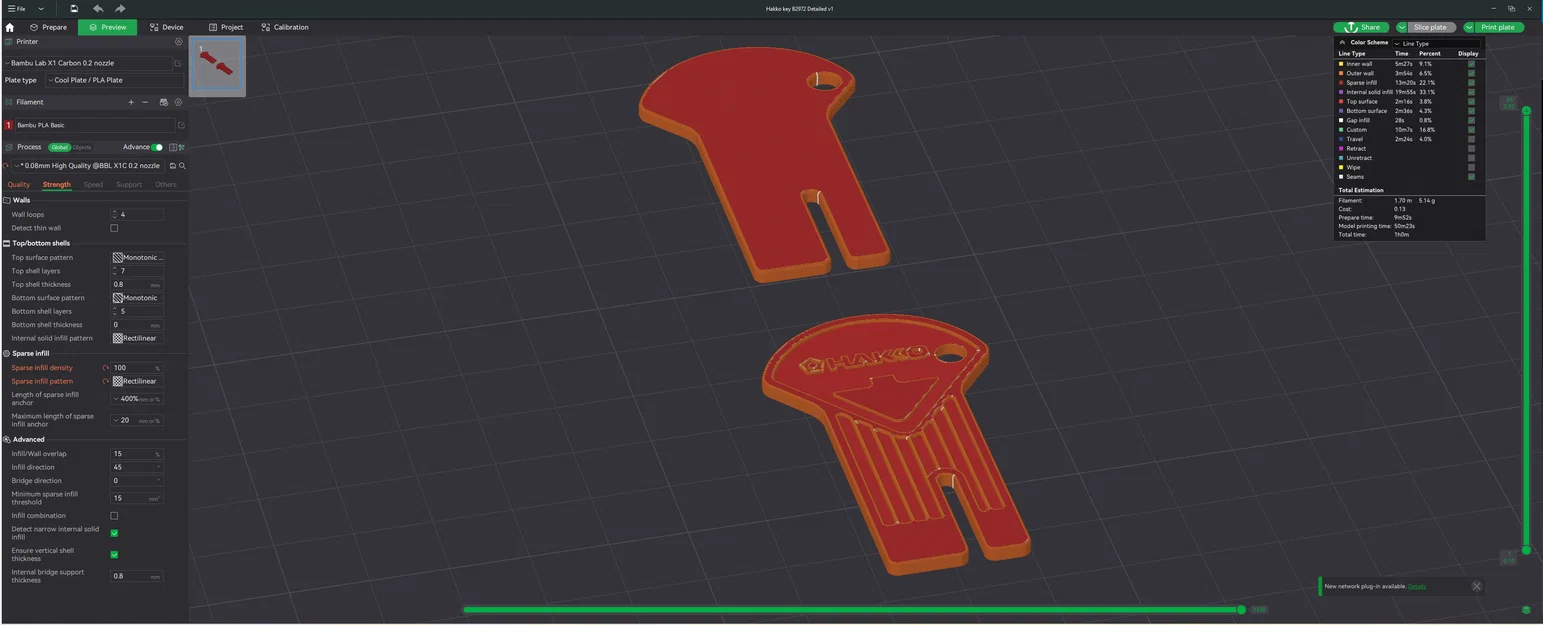The width and height of the screenshot is (1543, 625).
Task: Switch to the Device tab
Action: (x=166, y=27)
